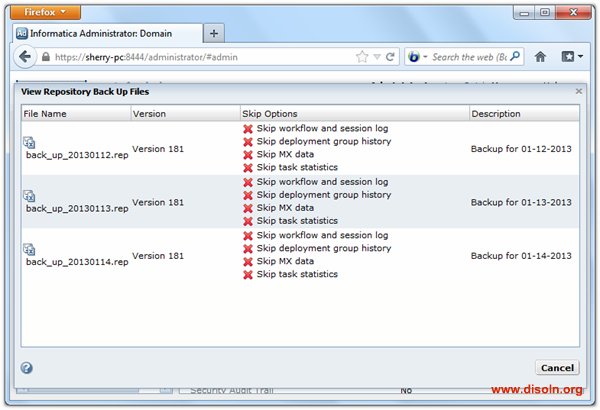Reload the page with the refresh icon

pos(390,57)
